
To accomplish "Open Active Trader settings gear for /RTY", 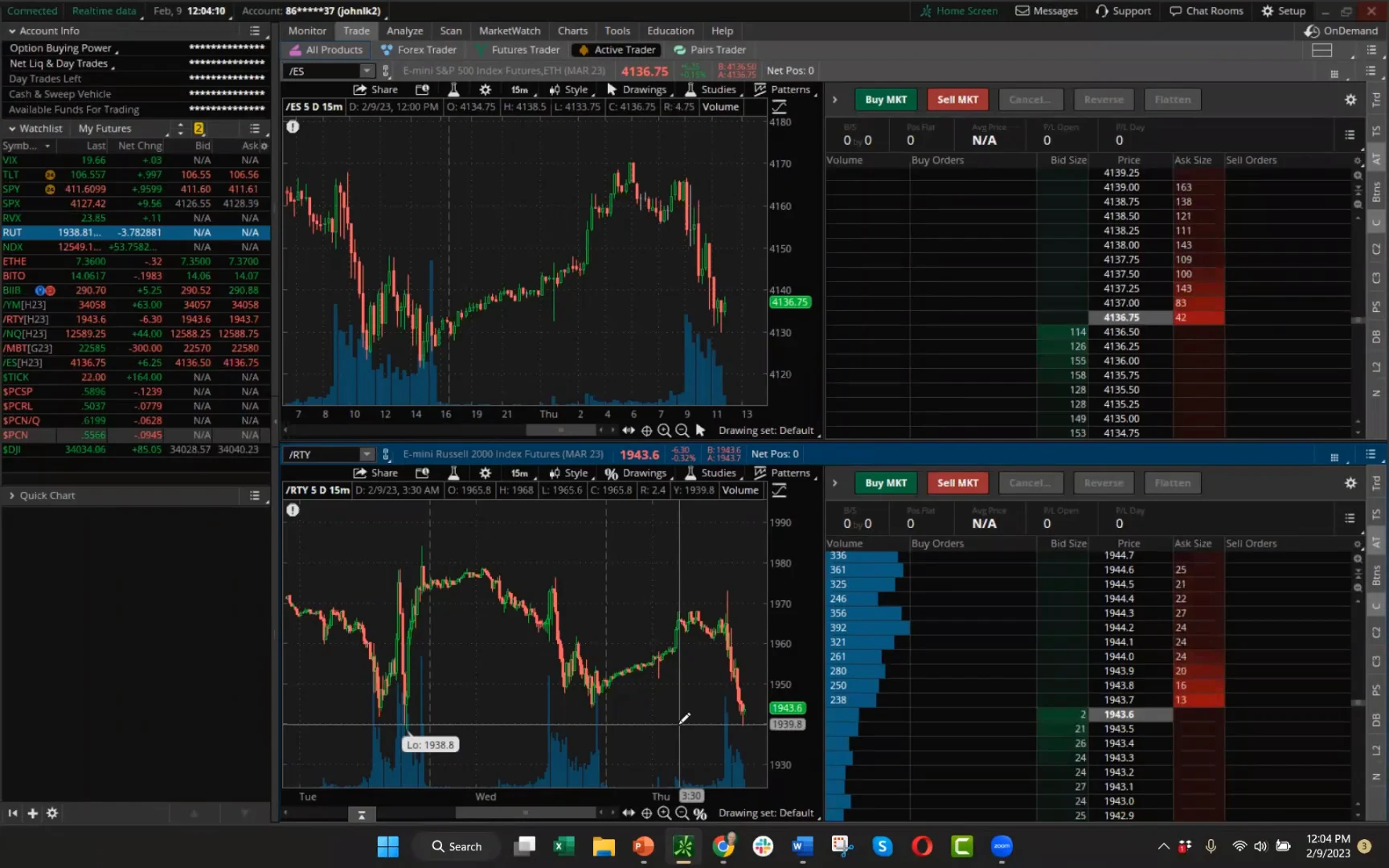I will click(x=1350, y=483).
